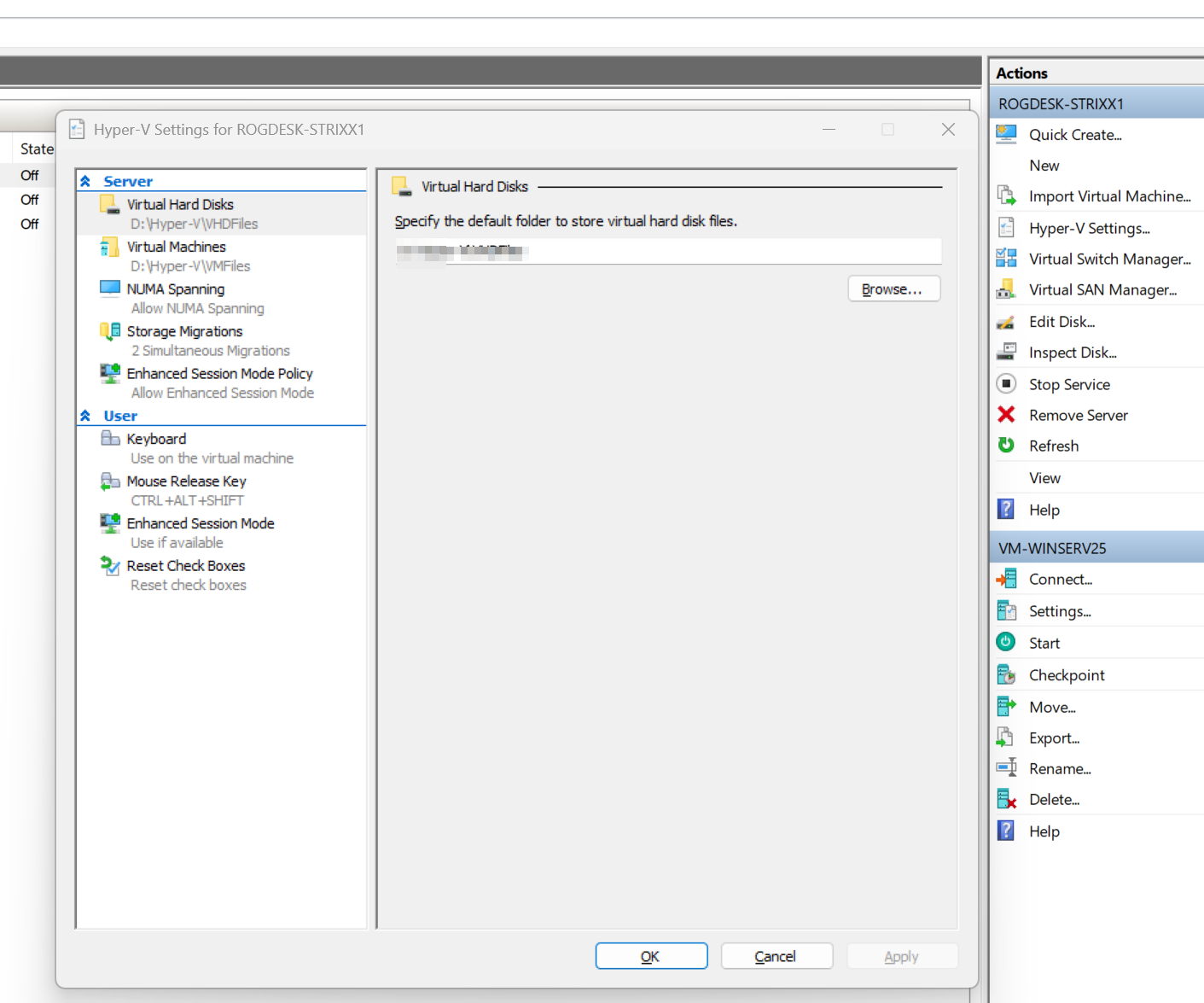Click the Delete icon under VM-WINSERV25
The image size is (1204, 1003).
[x=1006, y=799]
